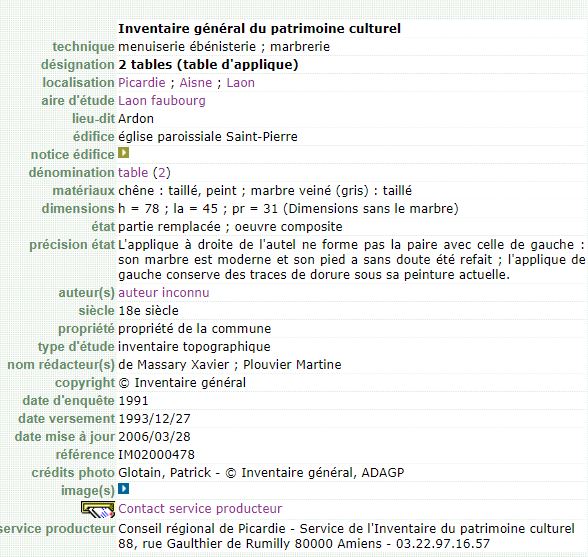The width and height of the screenshot is (588, 557).
Task: Click the contact mailbox icon
Action: 98,510
